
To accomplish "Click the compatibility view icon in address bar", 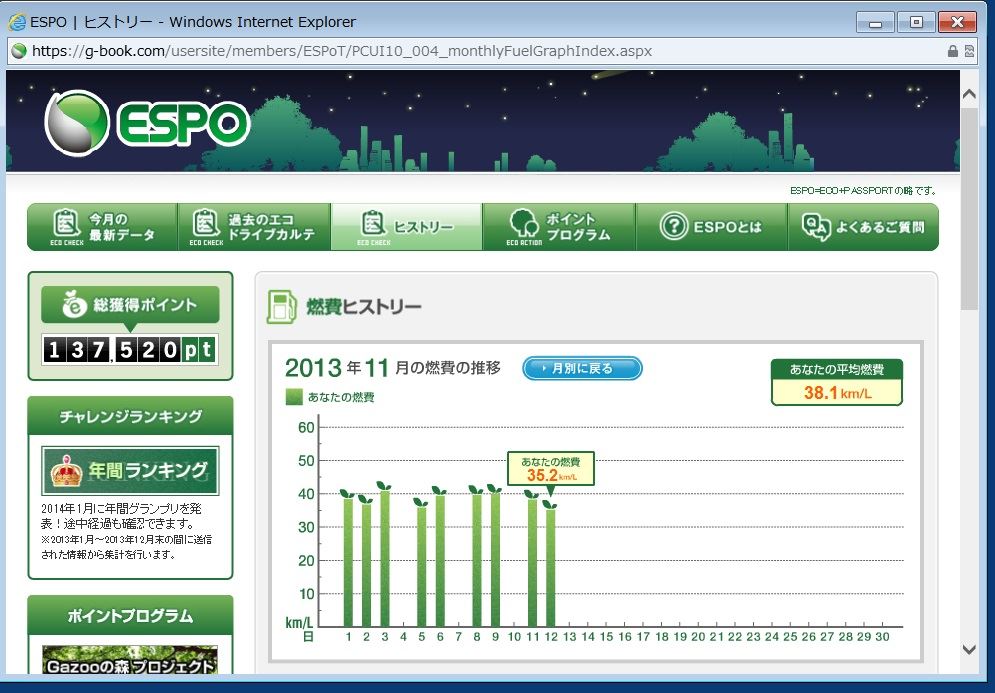I will 969,51.
